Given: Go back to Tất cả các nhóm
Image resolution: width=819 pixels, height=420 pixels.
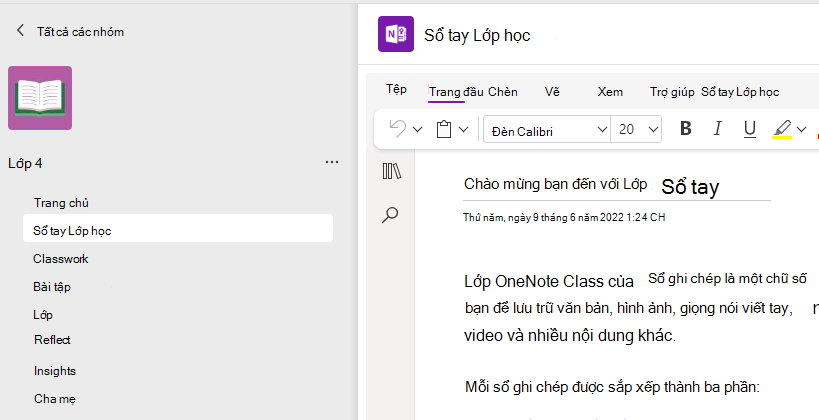Looking at the screenshot, I should [70, 31].
